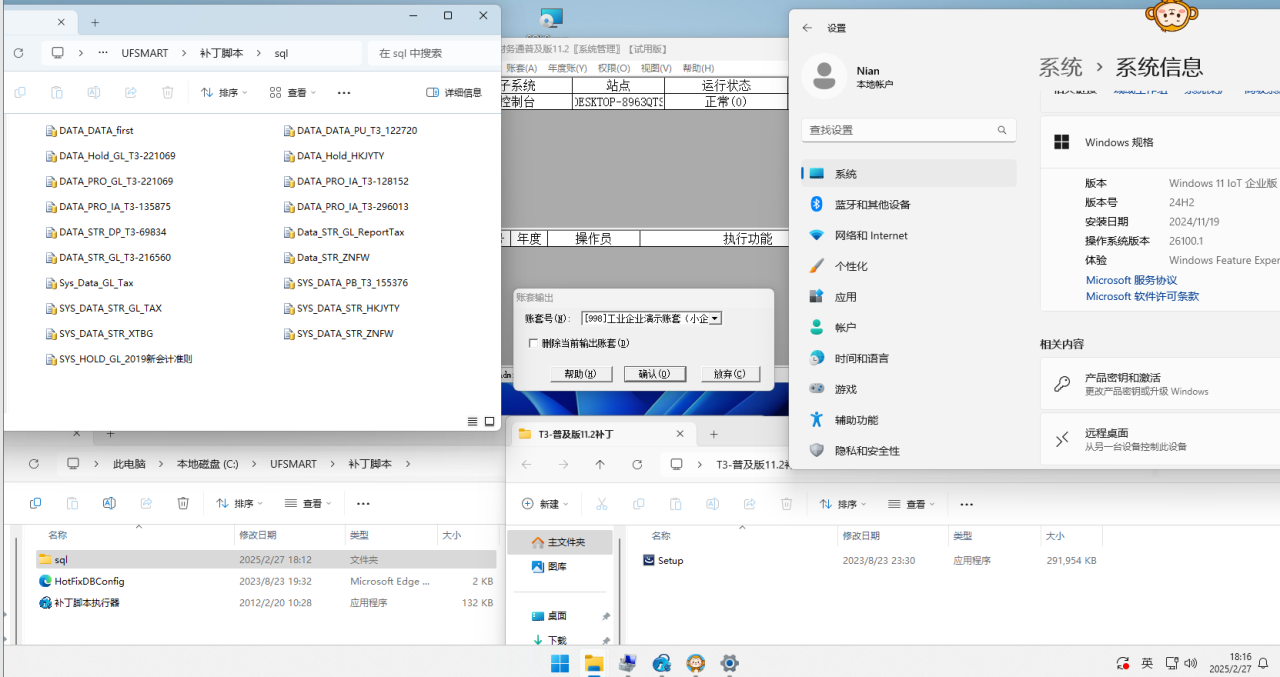Go back in Settings window
Viewport: 1280px width, 677px height.
click(x=807, y=28)
